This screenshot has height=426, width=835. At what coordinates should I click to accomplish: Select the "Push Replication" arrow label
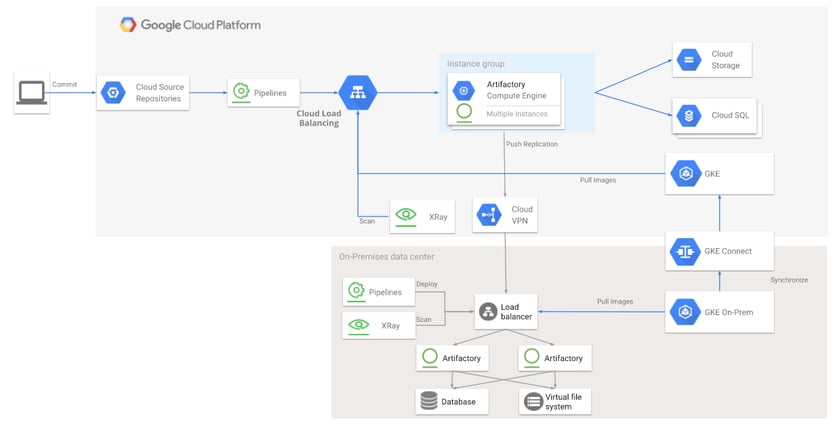[x=531, y=144]
